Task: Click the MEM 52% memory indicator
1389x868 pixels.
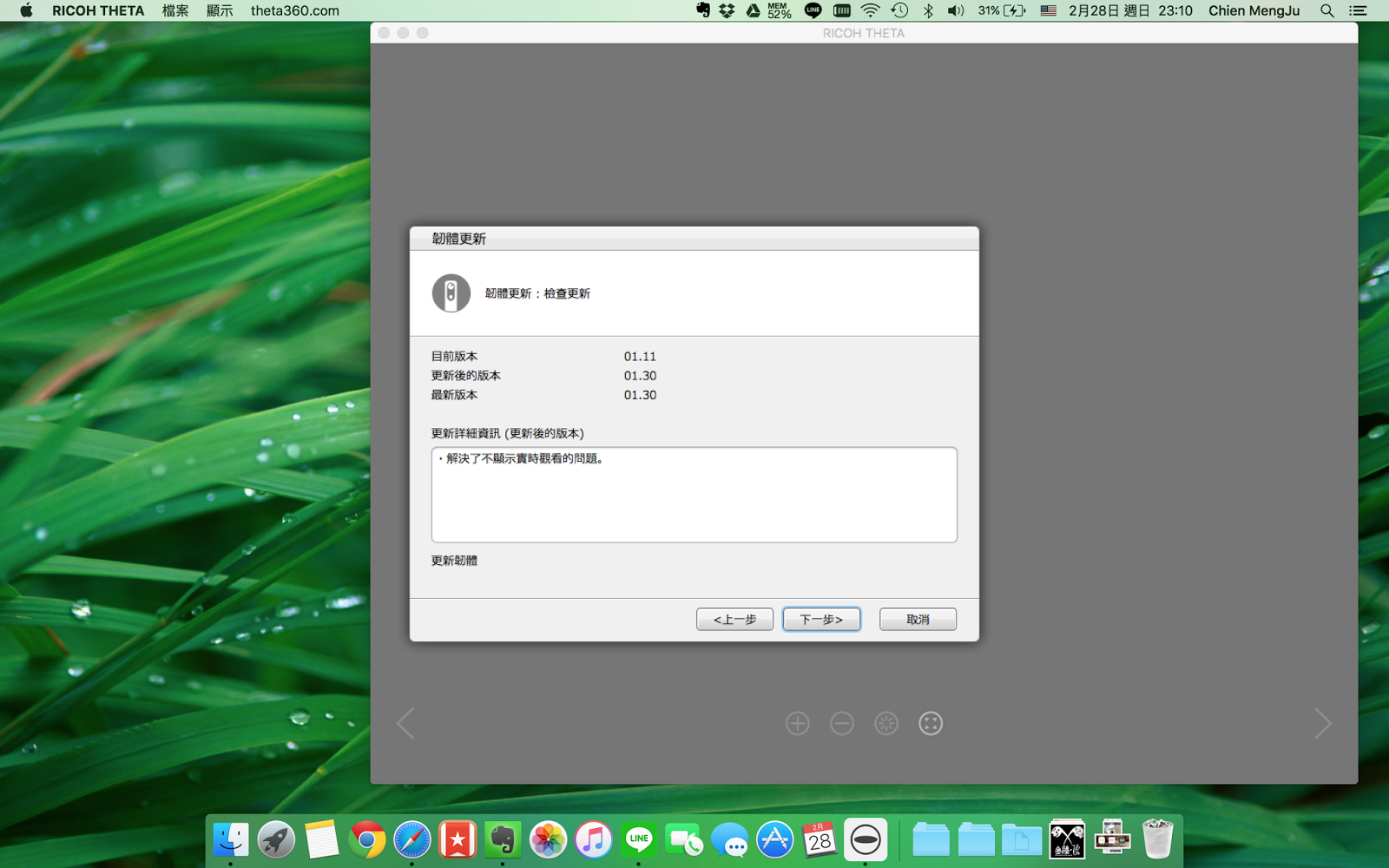Action: coord(780,10)
